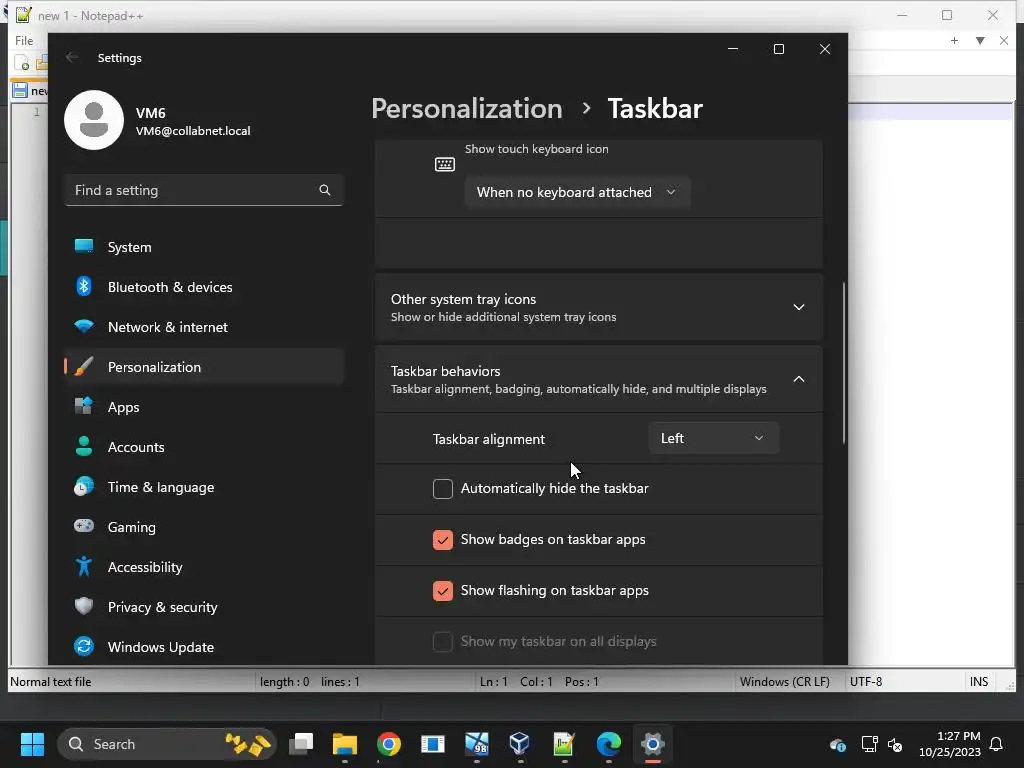Uncheck Show flashing on taskbar apps
1024x768 pixels.
tap(443, 590)
